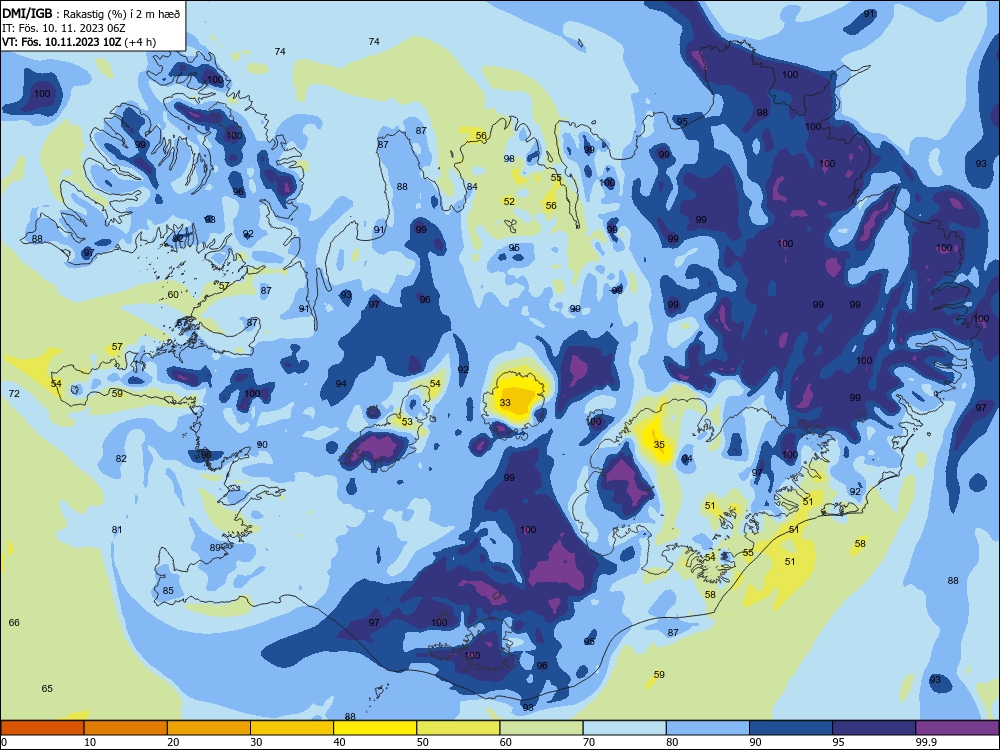Click the humidity value 89 on the map
This screenshot has width=1000, height=750.
point(215,547)
